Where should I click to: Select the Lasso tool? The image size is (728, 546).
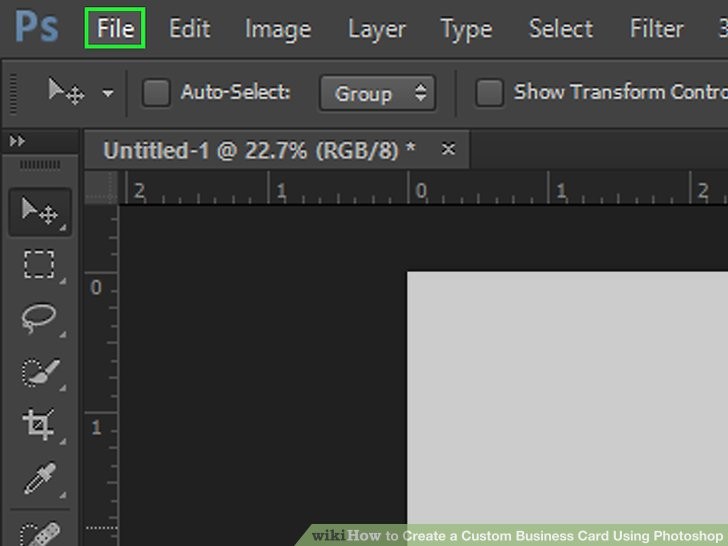tap(40, 319)
